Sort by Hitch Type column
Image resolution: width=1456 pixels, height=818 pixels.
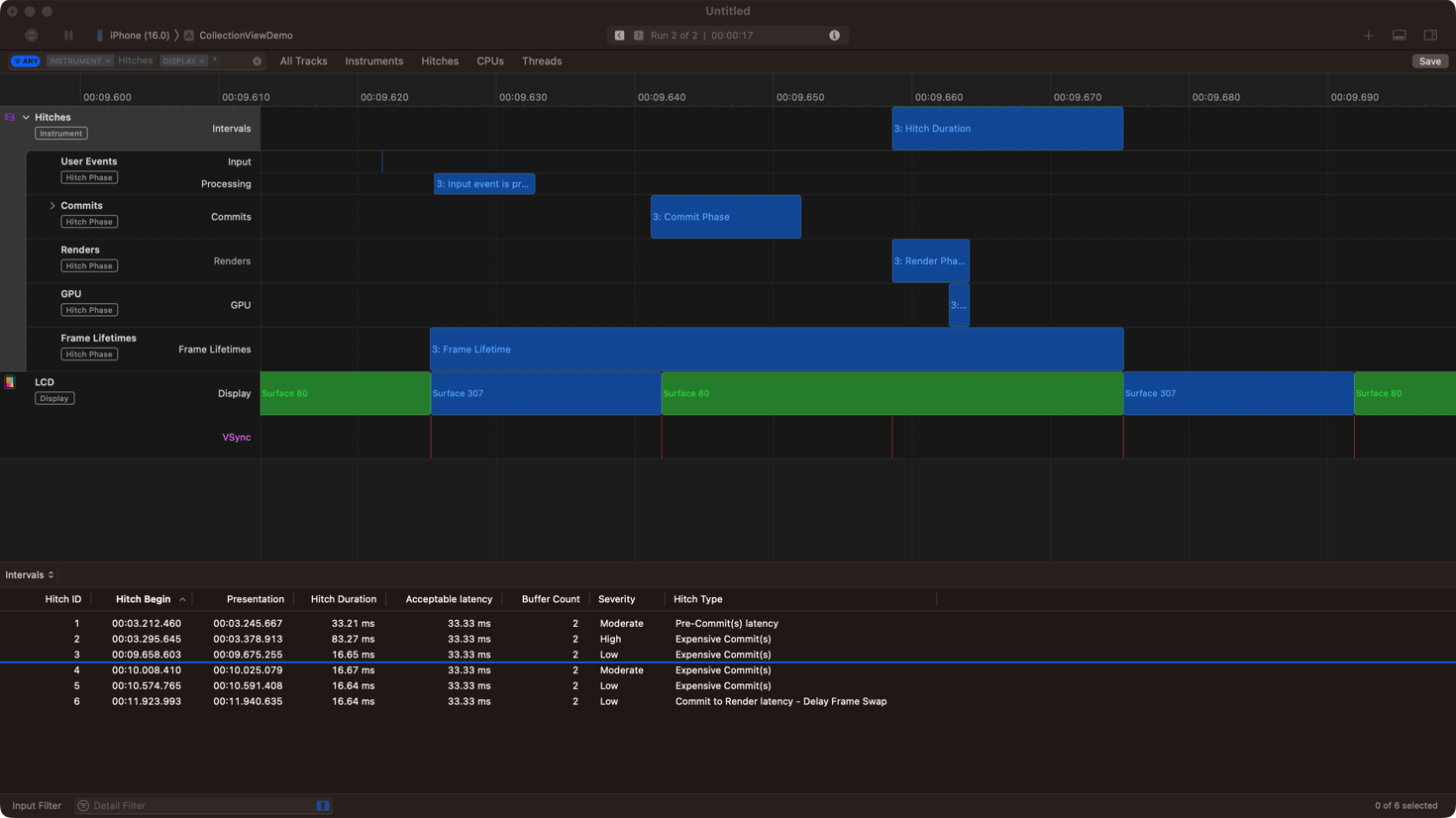[698, 599]
